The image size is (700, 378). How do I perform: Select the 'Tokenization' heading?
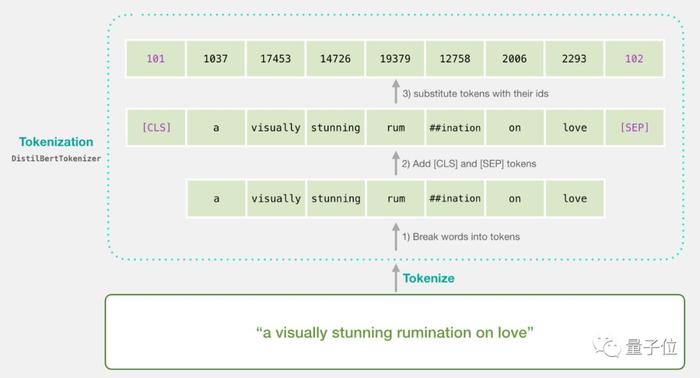56,142
